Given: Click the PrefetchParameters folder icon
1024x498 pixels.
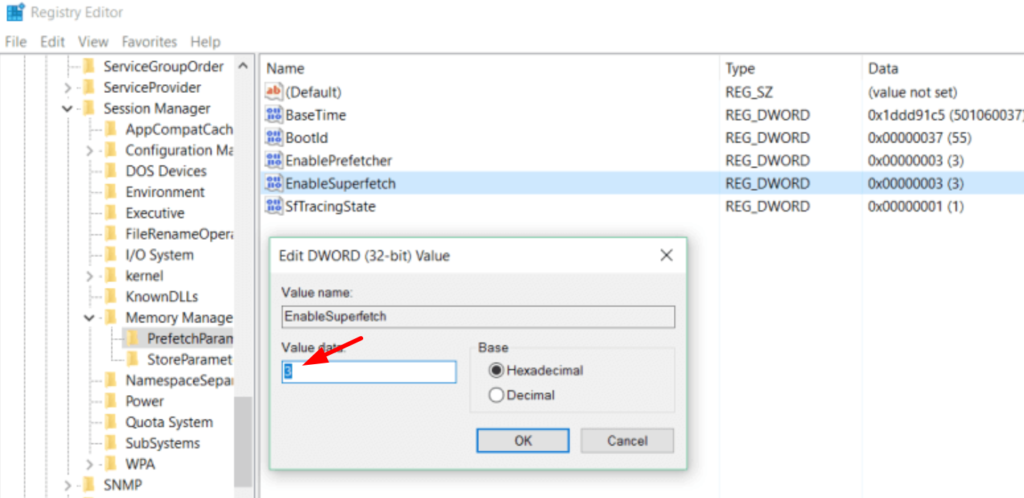Looking at the screenshot, I should [133, 338].
